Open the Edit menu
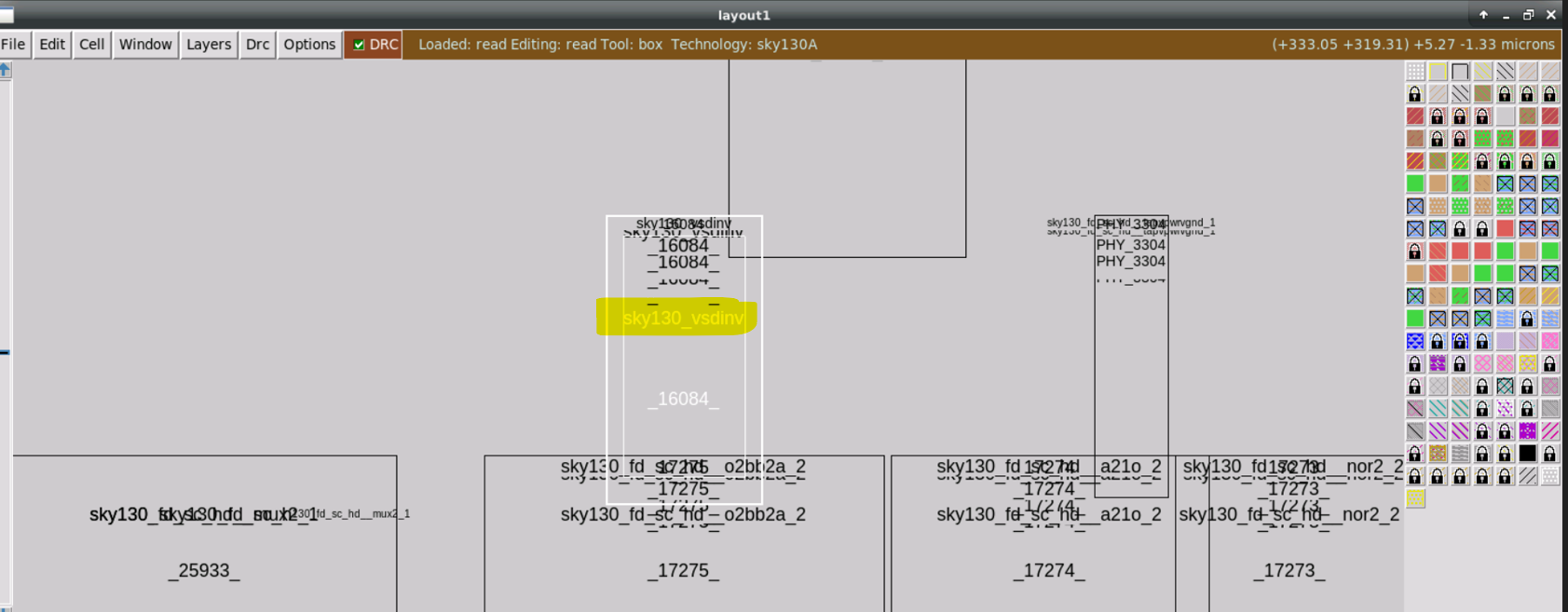Screen dimensions: 1568x612 point(52,44)
